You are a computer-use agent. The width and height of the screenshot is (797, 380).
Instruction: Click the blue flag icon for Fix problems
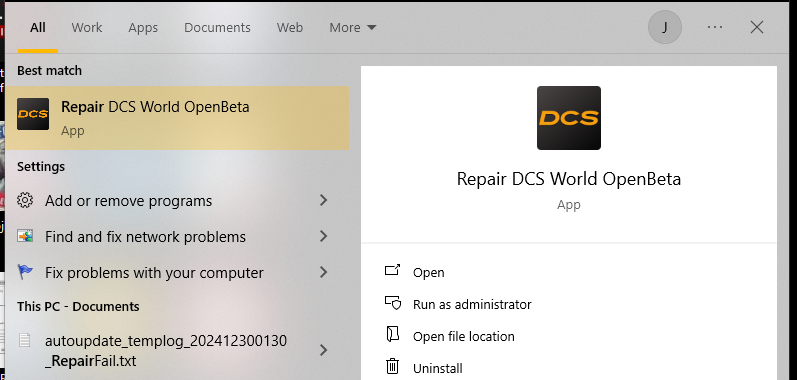[x=25, y=272]
